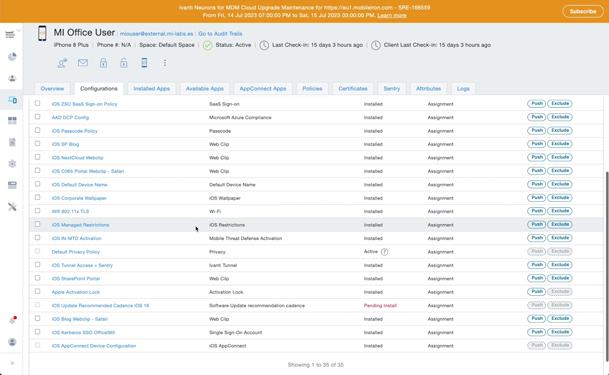Click the unlock device icon
609x375 pixels.
124,63
